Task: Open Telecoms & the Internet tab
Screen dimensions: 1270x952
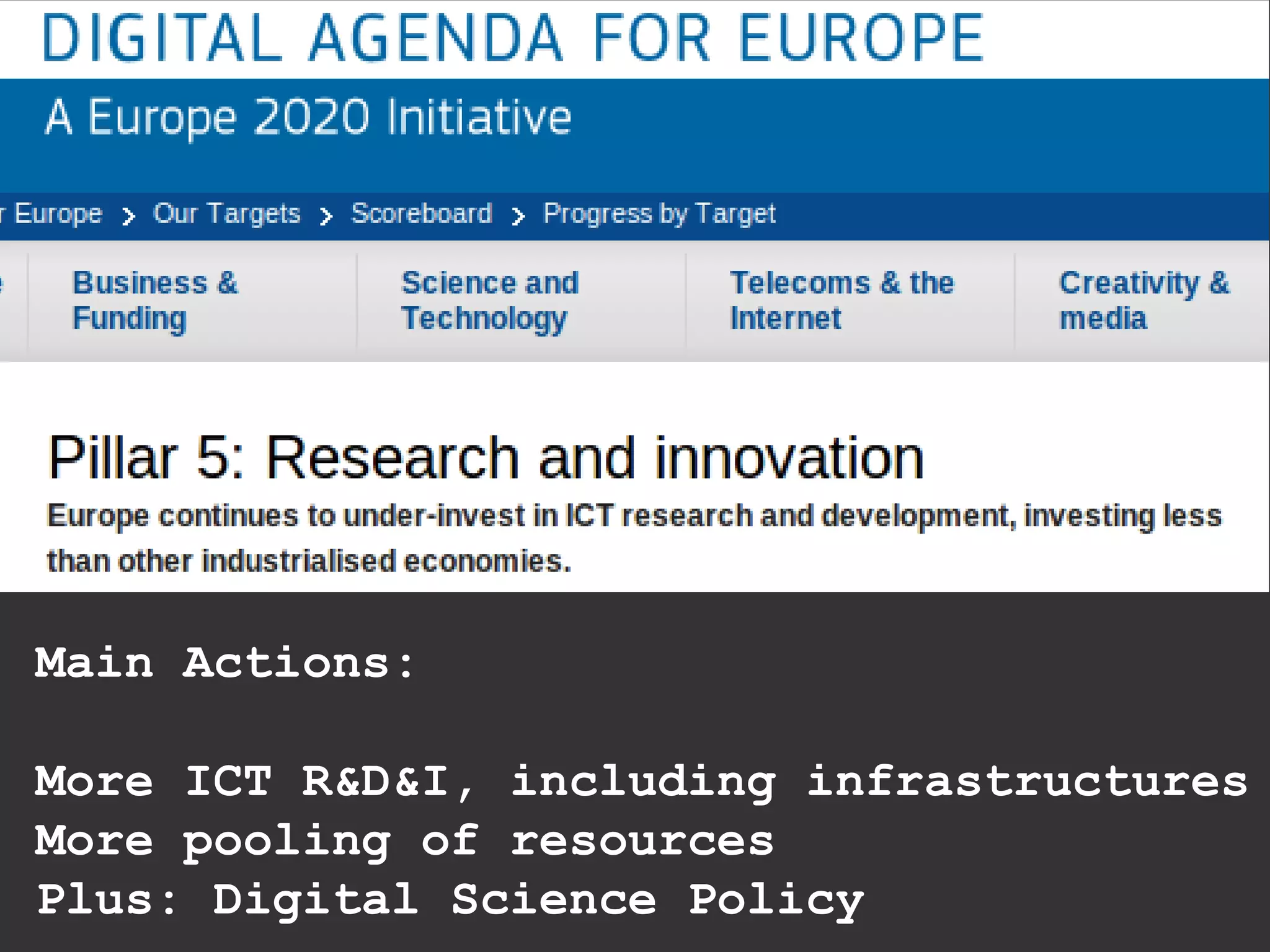Action: [841, 301]
